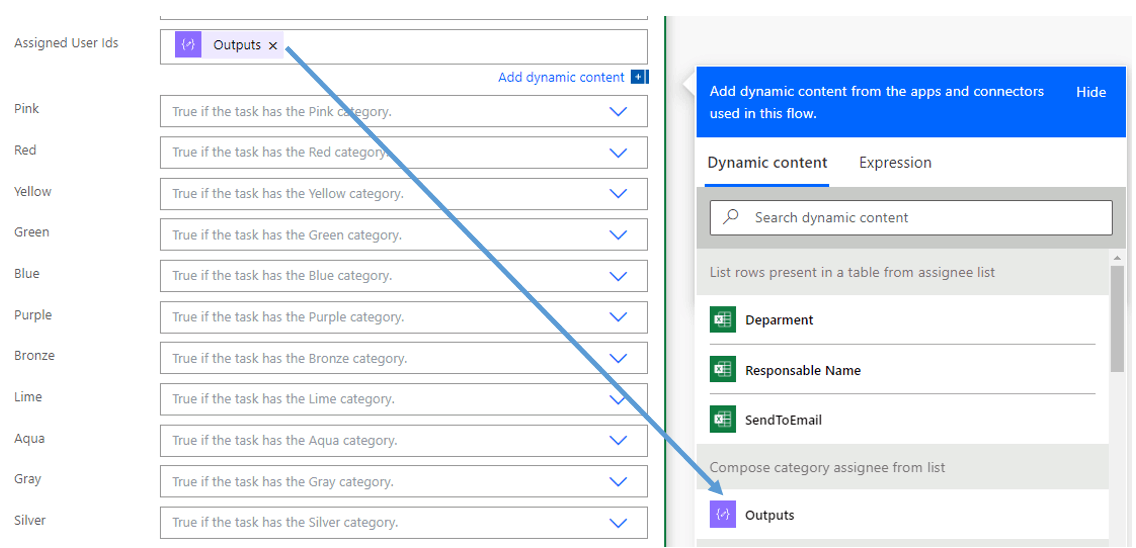Click the Silver field placeholder text

(x=285, y=523)
